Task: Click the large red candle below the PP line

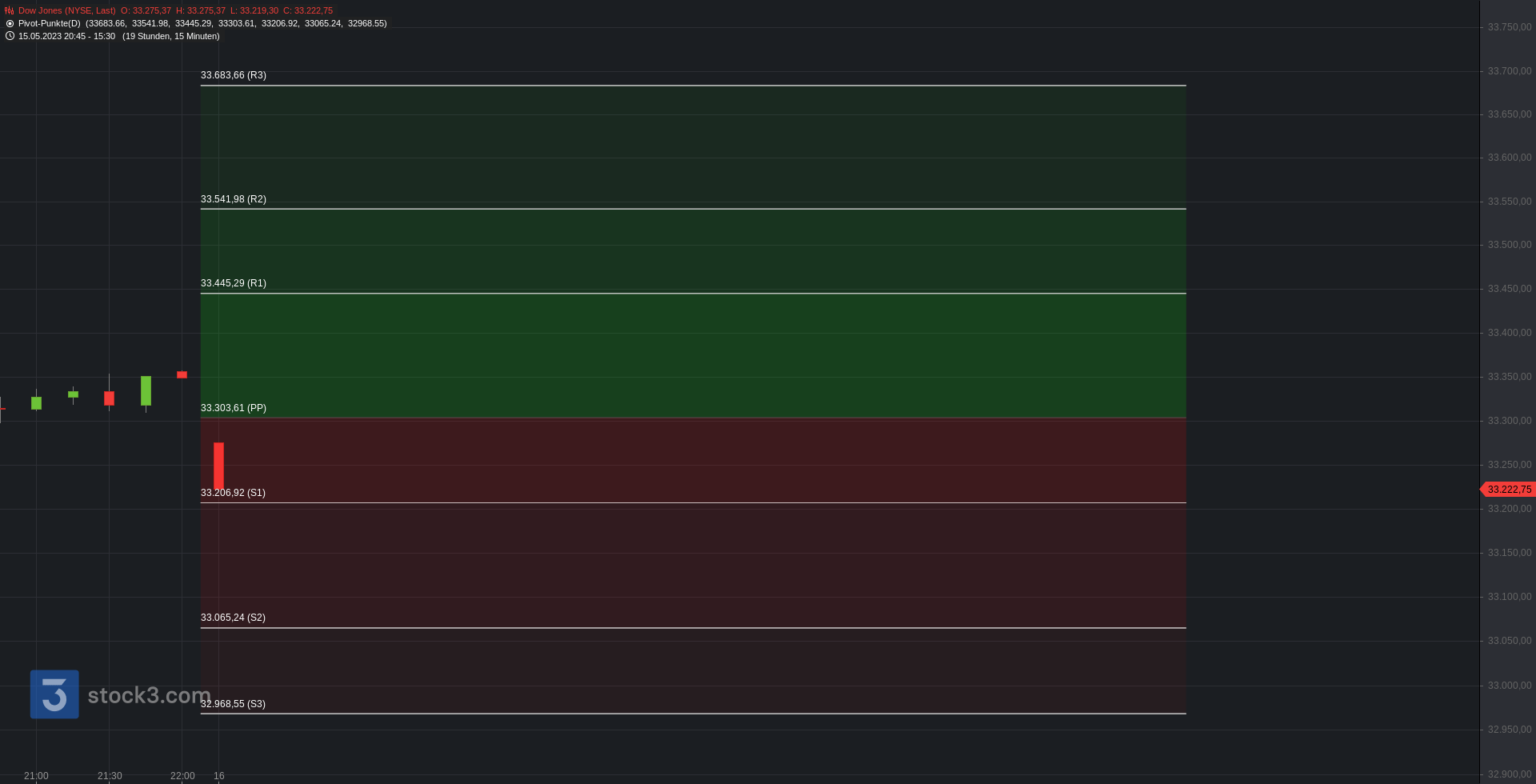Action: 218,466
